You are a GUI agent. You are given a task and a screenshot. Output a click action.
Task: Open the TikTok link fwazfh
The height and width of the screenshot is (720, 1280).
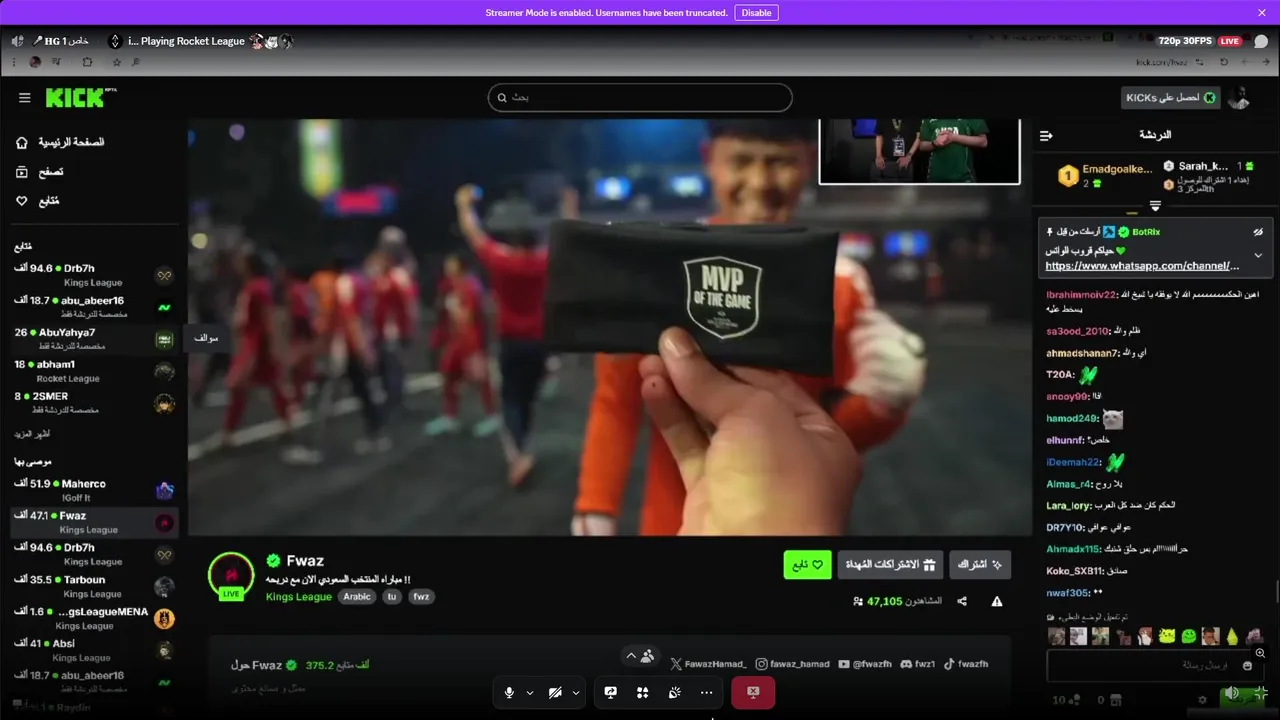966,664
